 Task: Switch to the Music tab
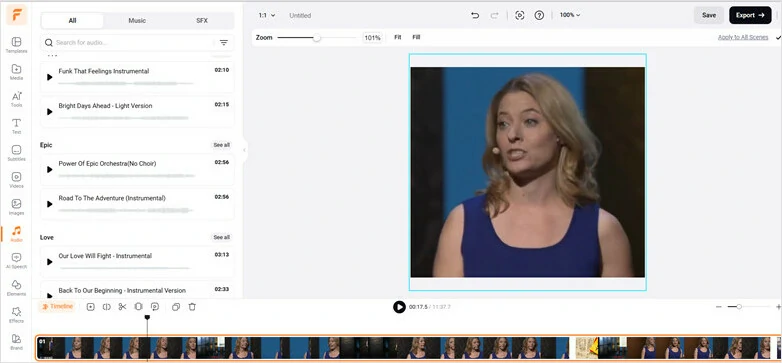click(x=137, y=21)
